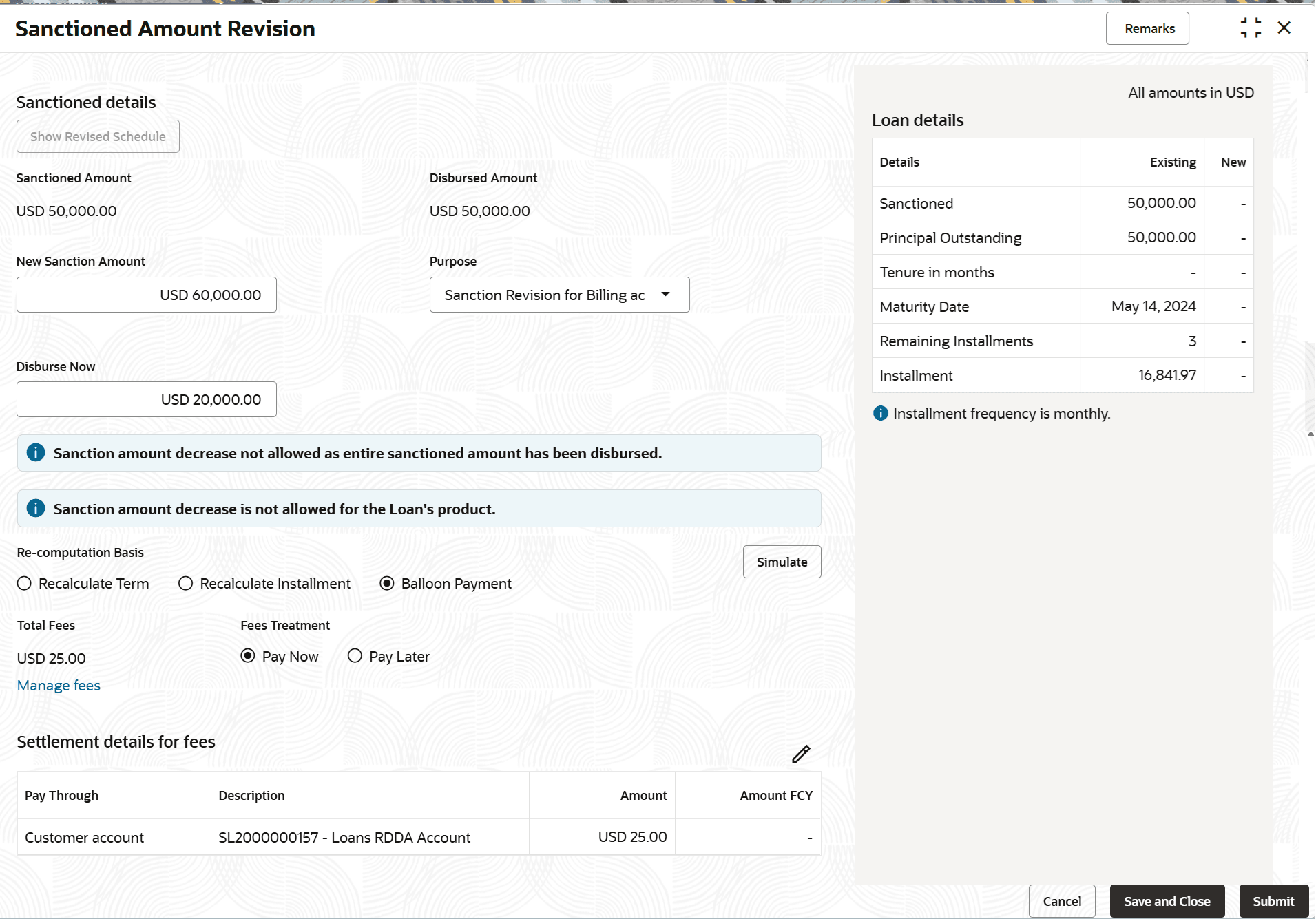This screenshot has width=1316, height=919.
Task: Click info icon beside installment frequency note
Action: (880, 413)
